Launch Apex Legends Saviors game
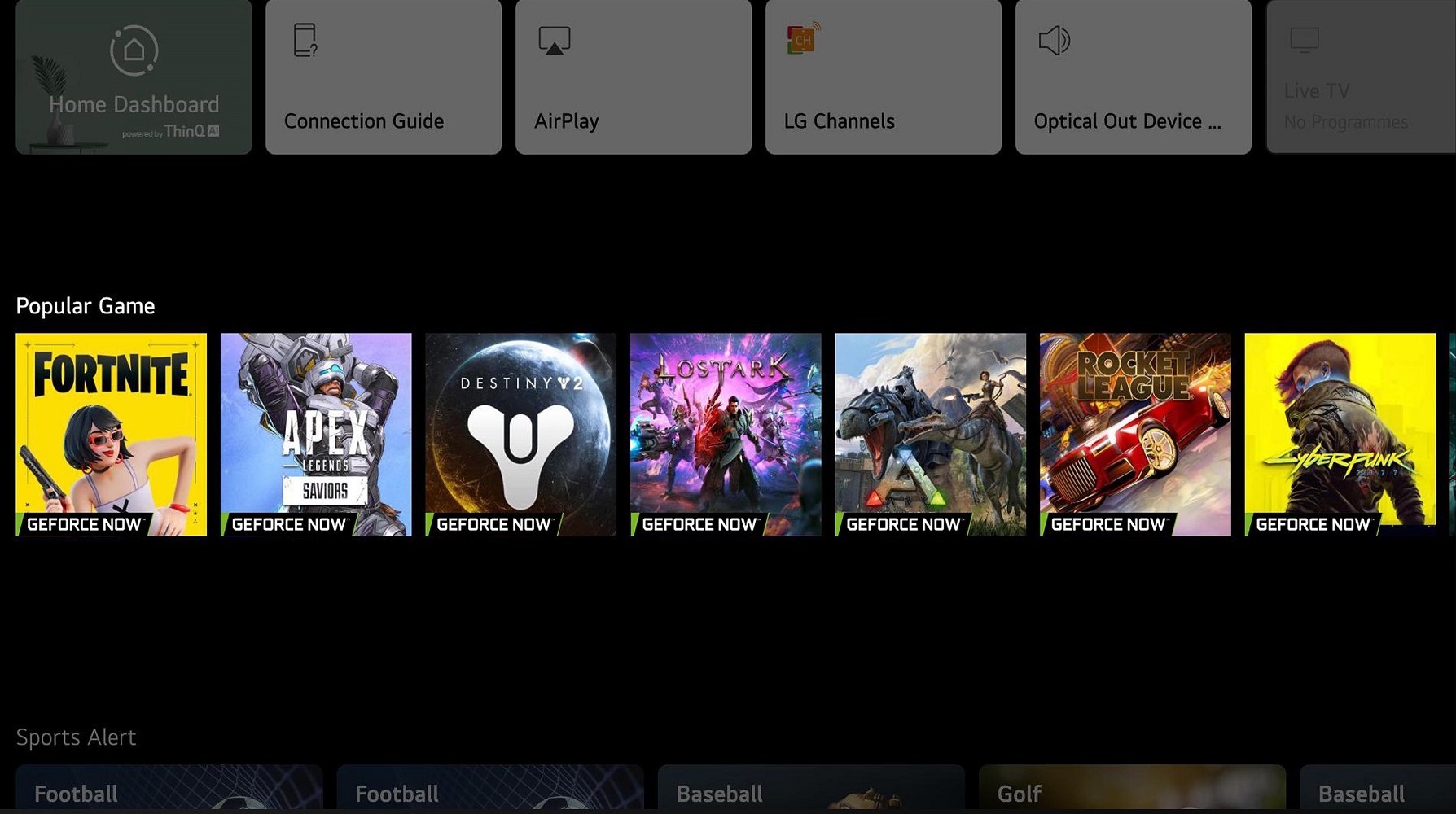Viewport: 1456px width, 814px height. click(316, 435)
